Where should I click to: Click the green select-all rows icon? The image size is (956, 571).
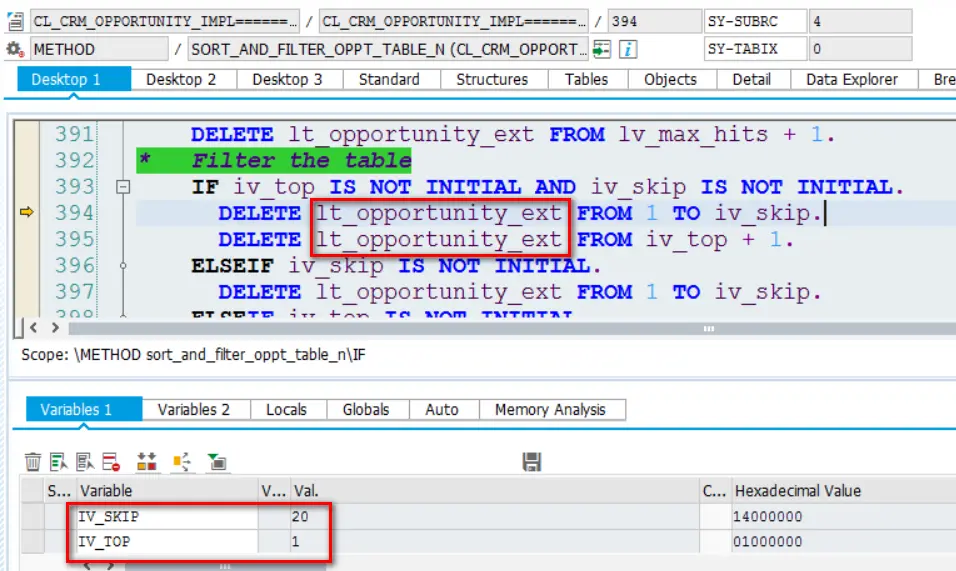click(x=59, y=462)
